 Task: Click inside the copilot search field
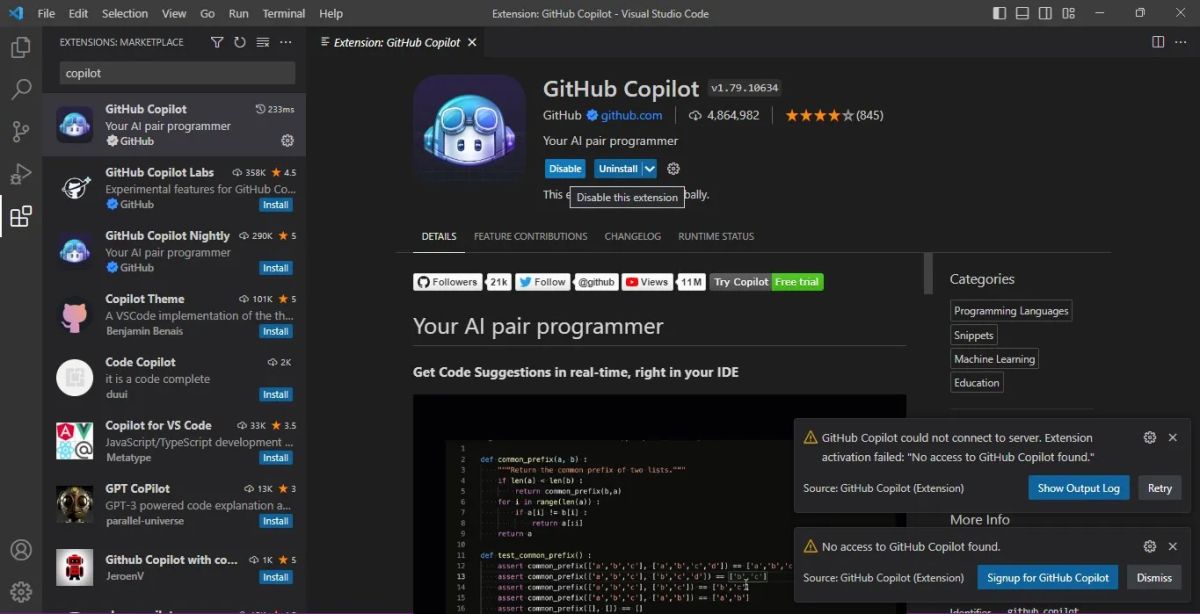[x=175, y=72]
